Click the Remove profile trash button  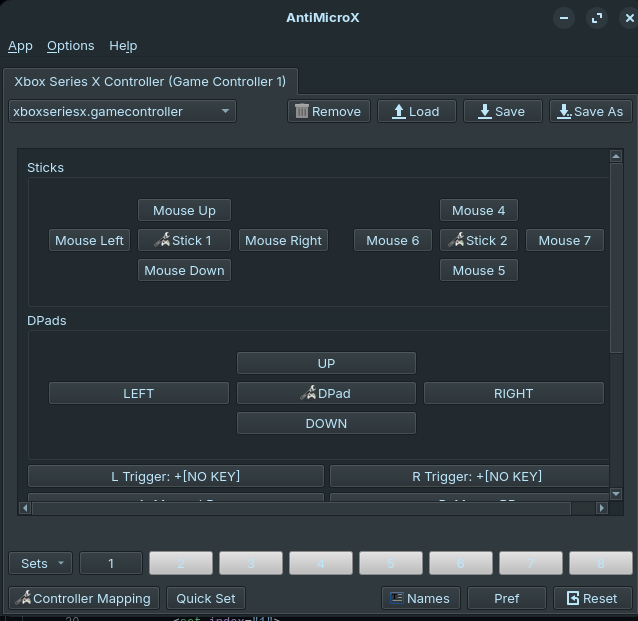[329, 111]
